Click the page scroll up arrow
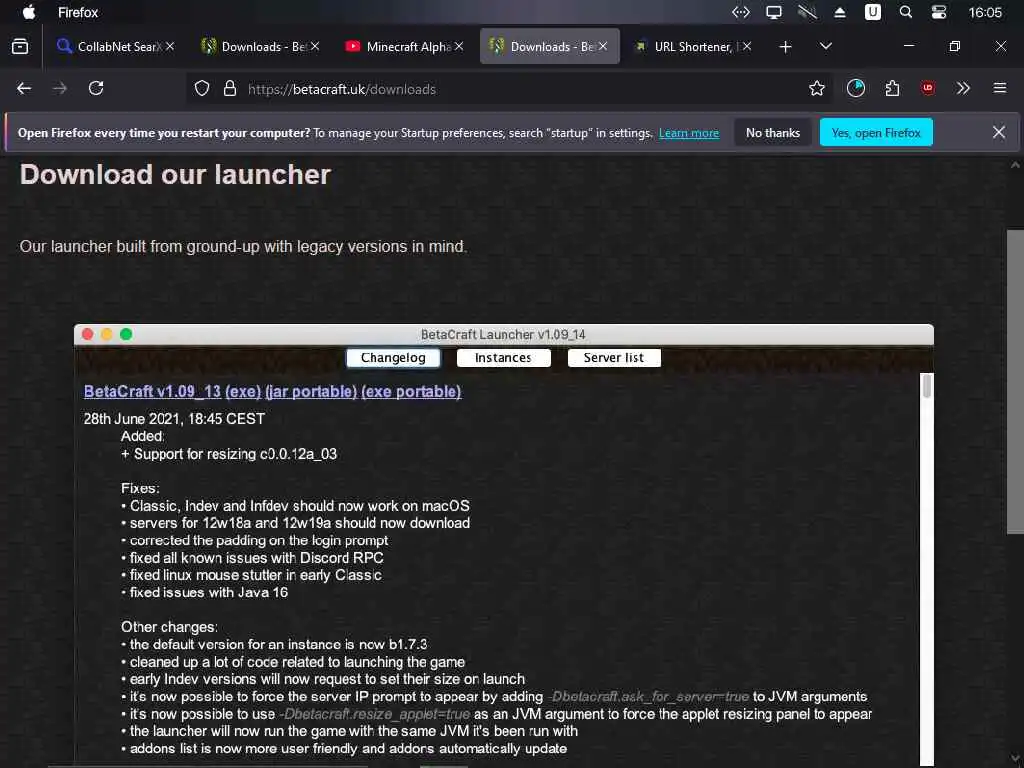Image resolution: width=1024 pixels, height=768 pixels. [x=1015, y=165]
